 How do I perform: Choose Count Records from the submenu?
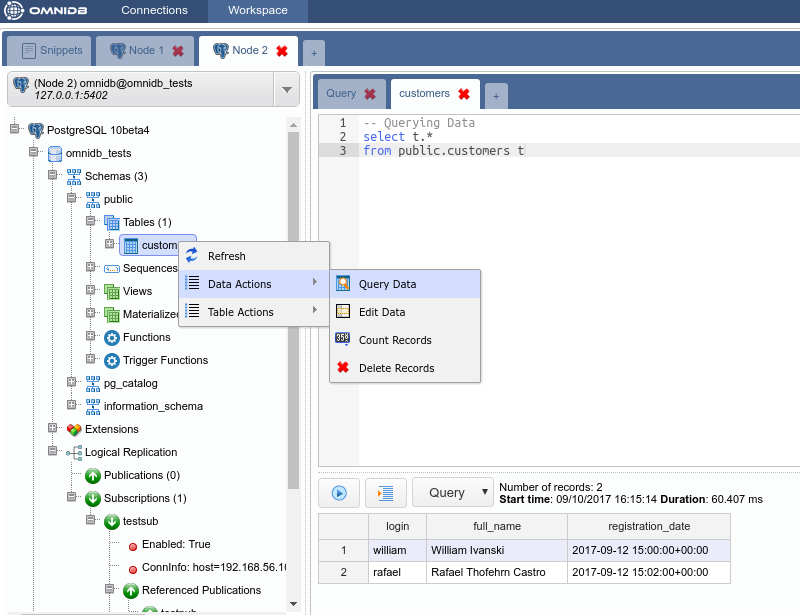pyautogui.click(x=395, y=340)
